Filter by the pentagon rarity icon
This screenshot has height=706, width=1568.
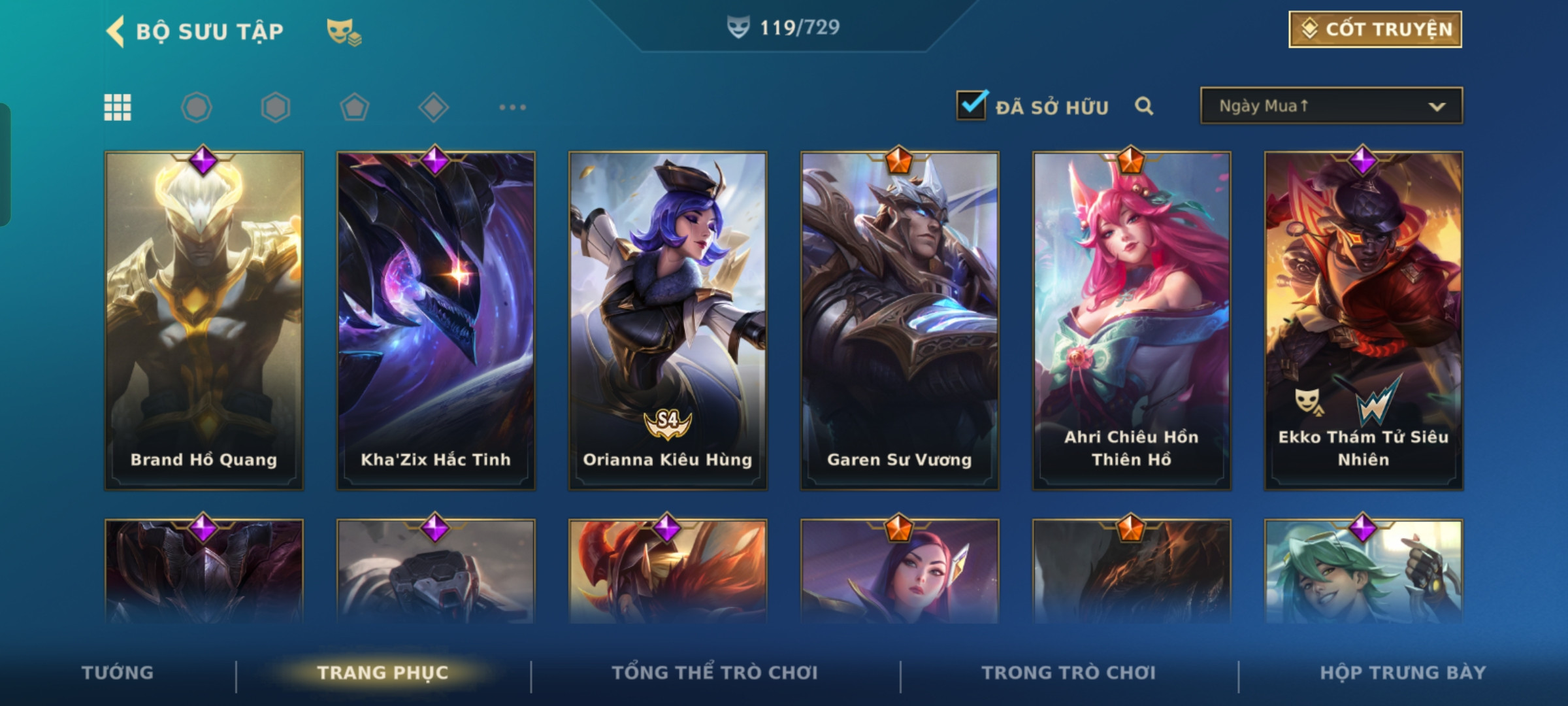point(354,107)
